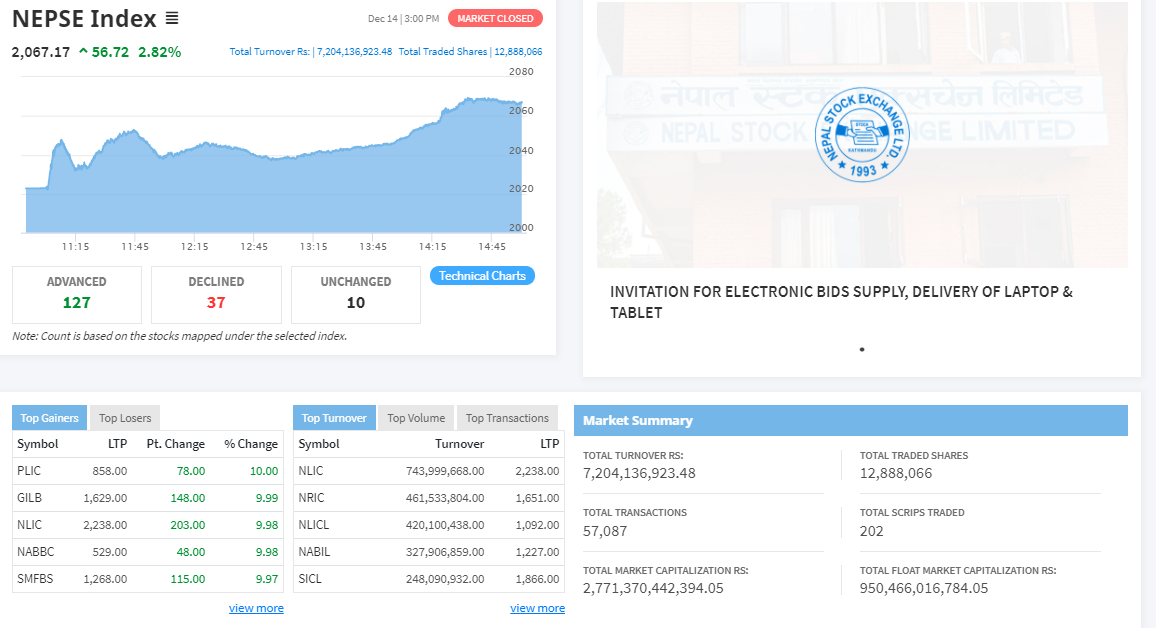
Task: Select the ADVANCED 127 count box
Action: point(77,295)
